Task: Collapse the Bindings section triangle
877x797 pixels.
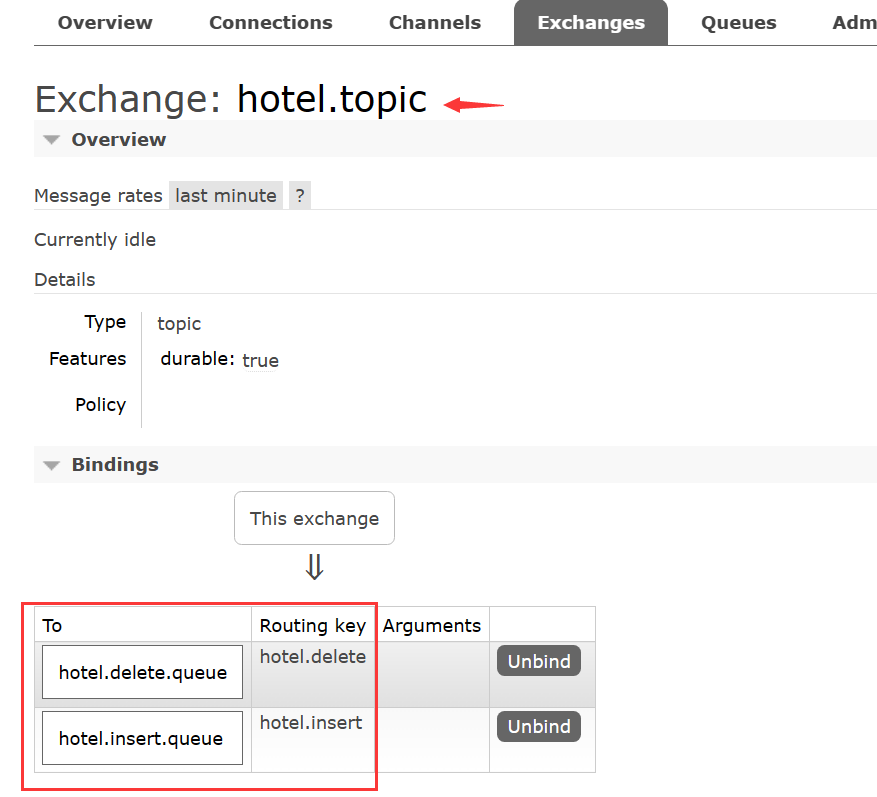Action: [51, 465]
